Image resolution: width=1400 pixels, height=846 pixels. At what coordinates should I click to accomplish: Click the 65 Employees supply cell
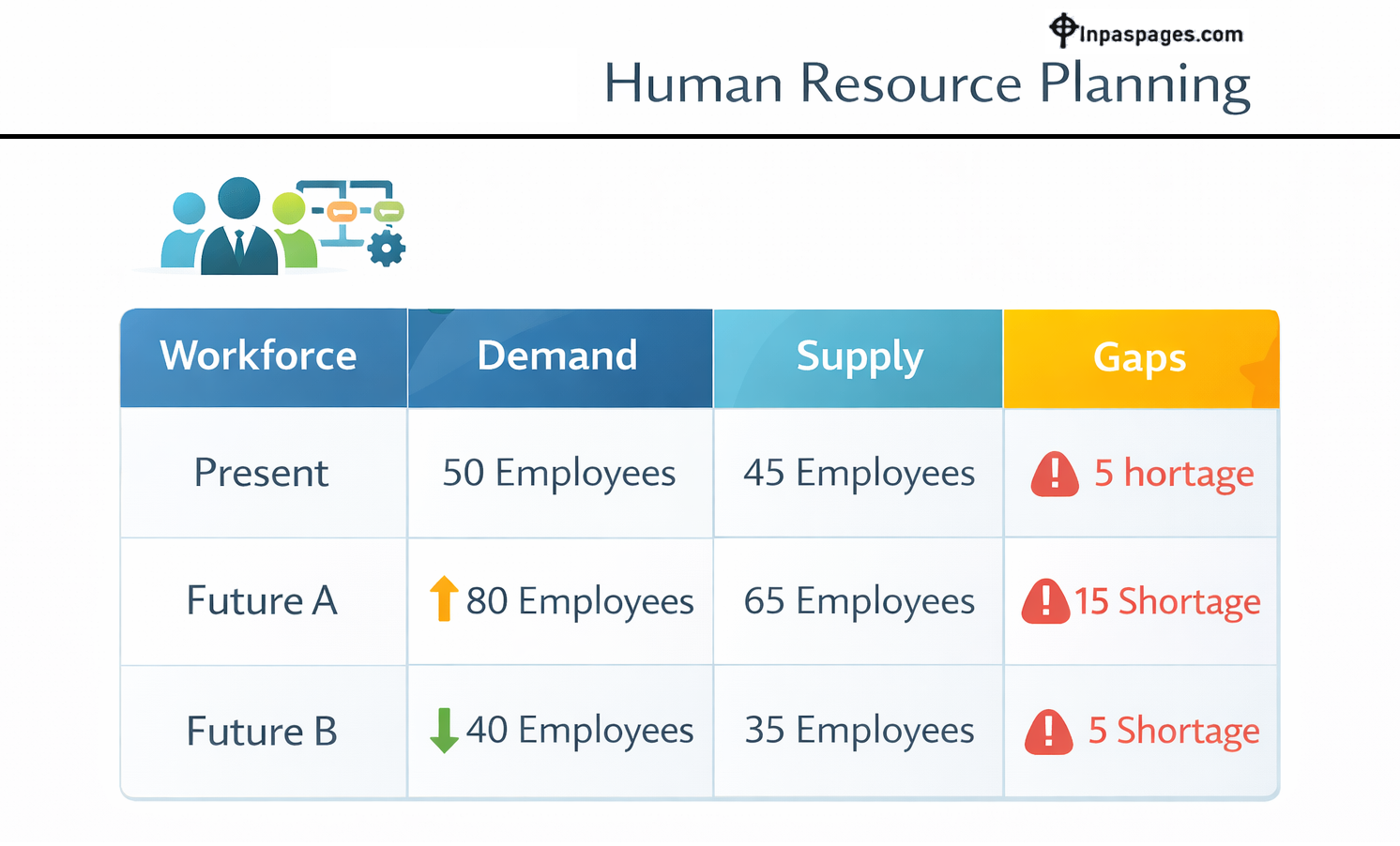point(859,601)
